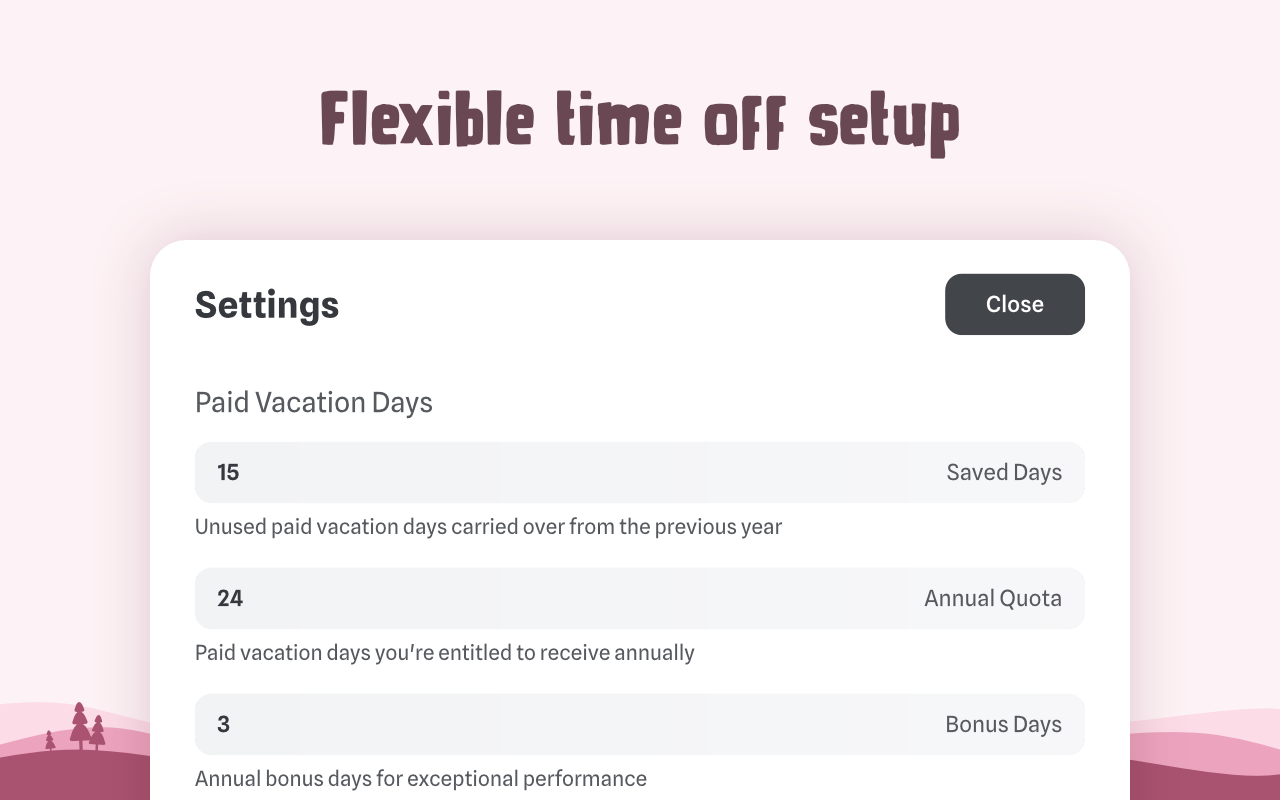The height and width of the screenshot is (800, 1280).
Task: Edit the value 3 for Bonus Days
Action: click(x=224, y=724)
